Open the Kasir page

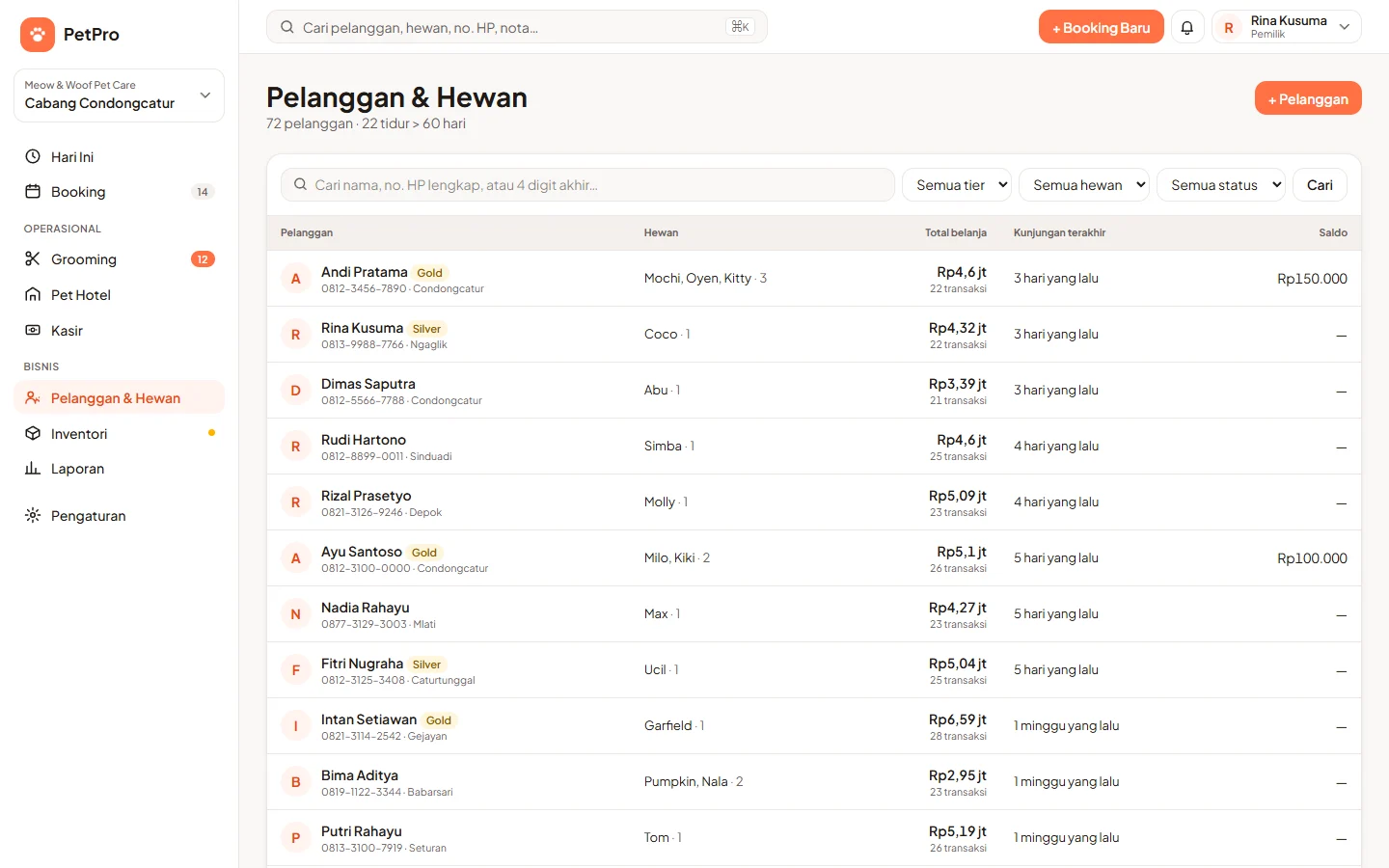119,330
